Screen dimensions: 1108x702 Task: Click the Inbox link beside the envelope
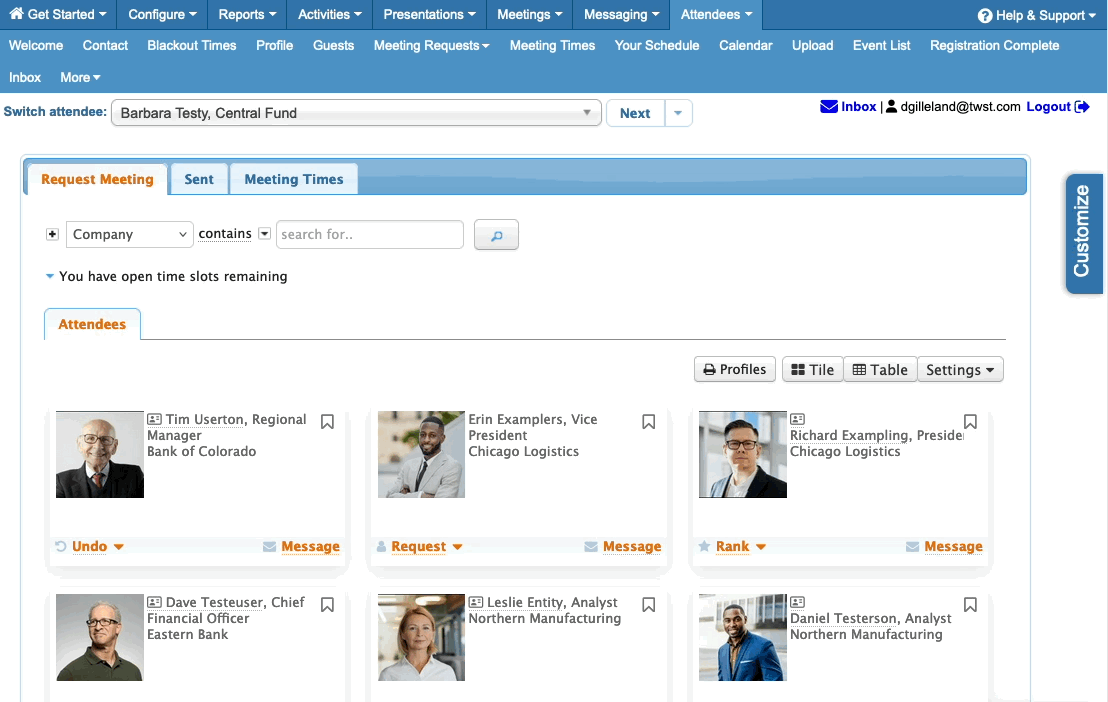coord(859,107)
